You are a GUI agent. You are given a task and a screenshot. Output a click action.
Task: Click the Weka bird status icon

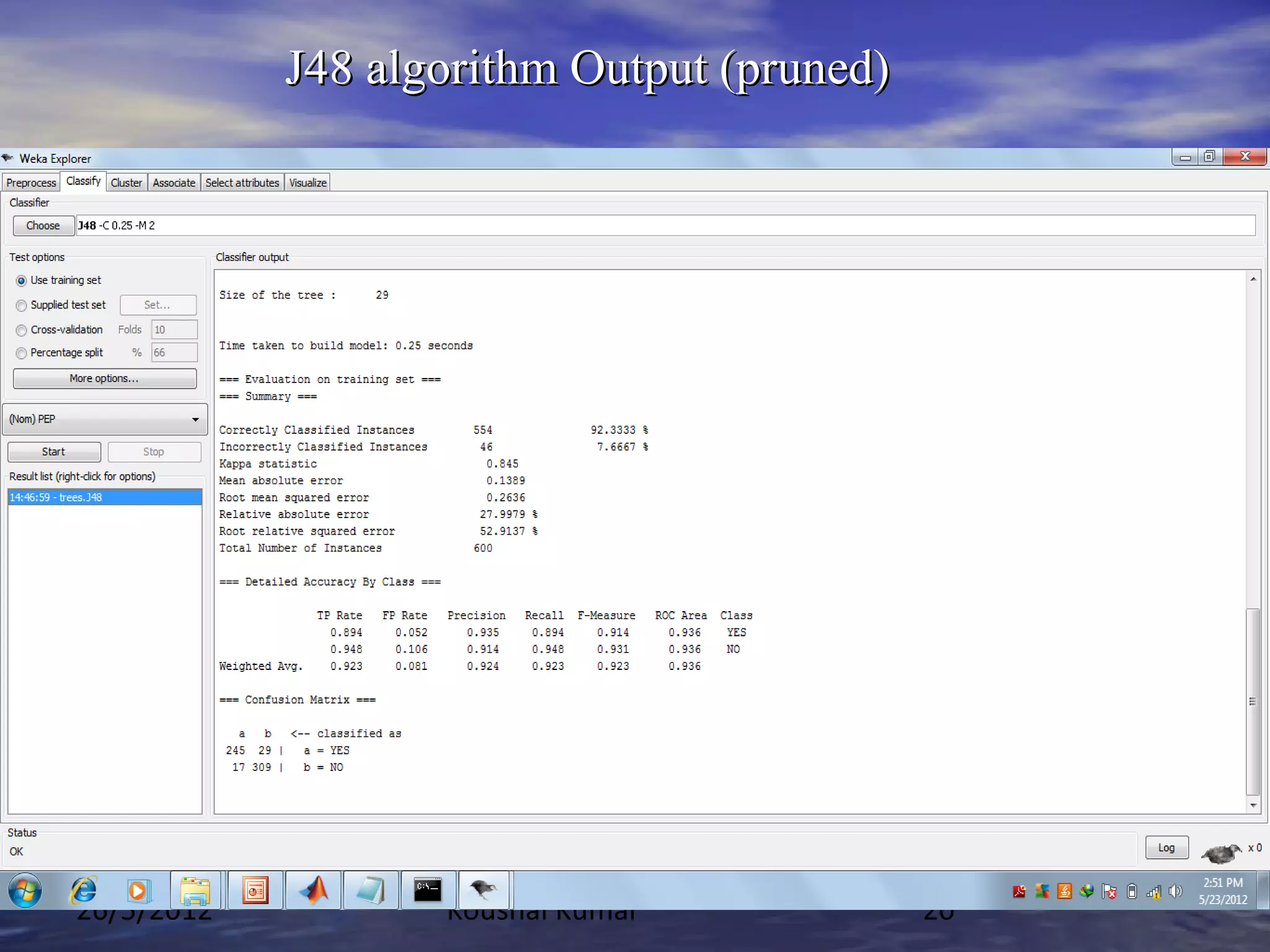click(x=1222, y=853)
